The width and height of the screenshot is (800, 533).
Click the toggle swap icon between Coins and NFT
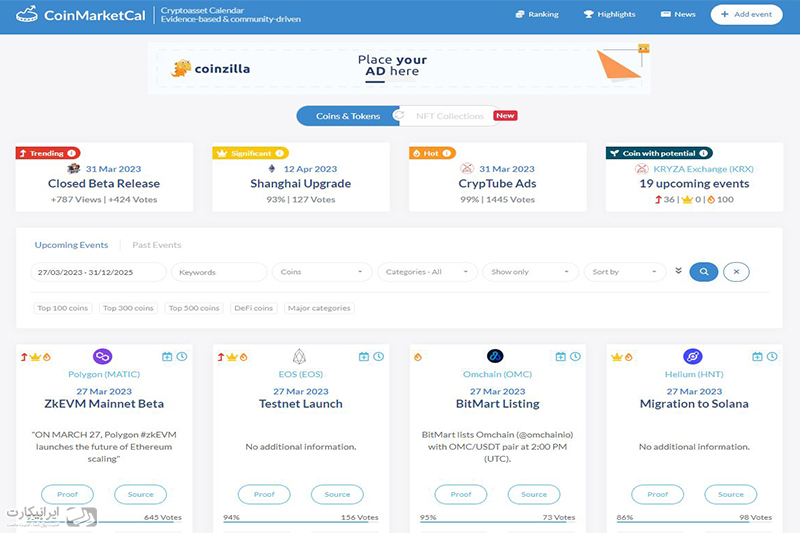(x=399, y=115)
